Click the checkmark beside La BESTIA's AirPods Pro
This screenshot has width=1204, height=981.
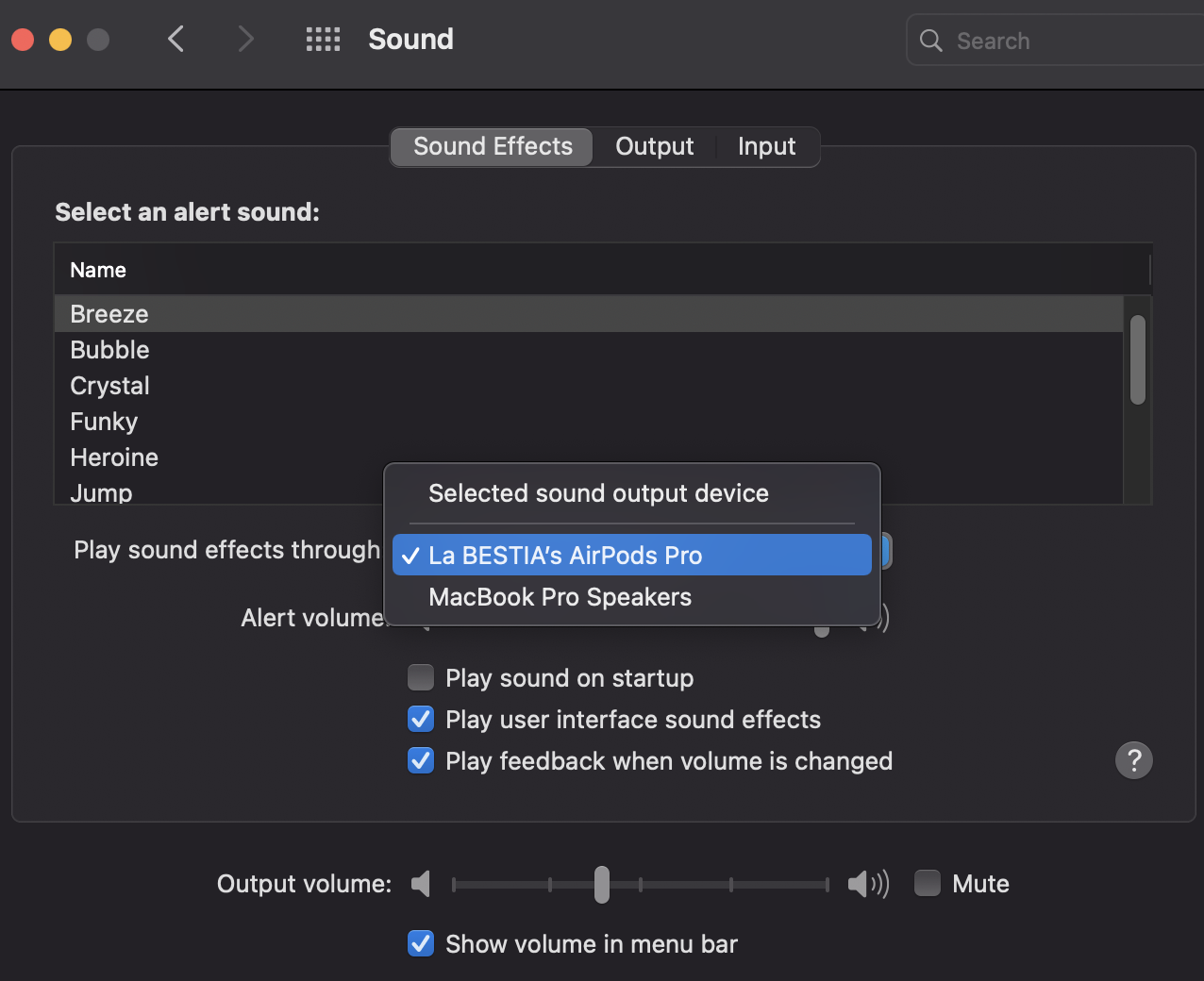(x=410, y=556)
